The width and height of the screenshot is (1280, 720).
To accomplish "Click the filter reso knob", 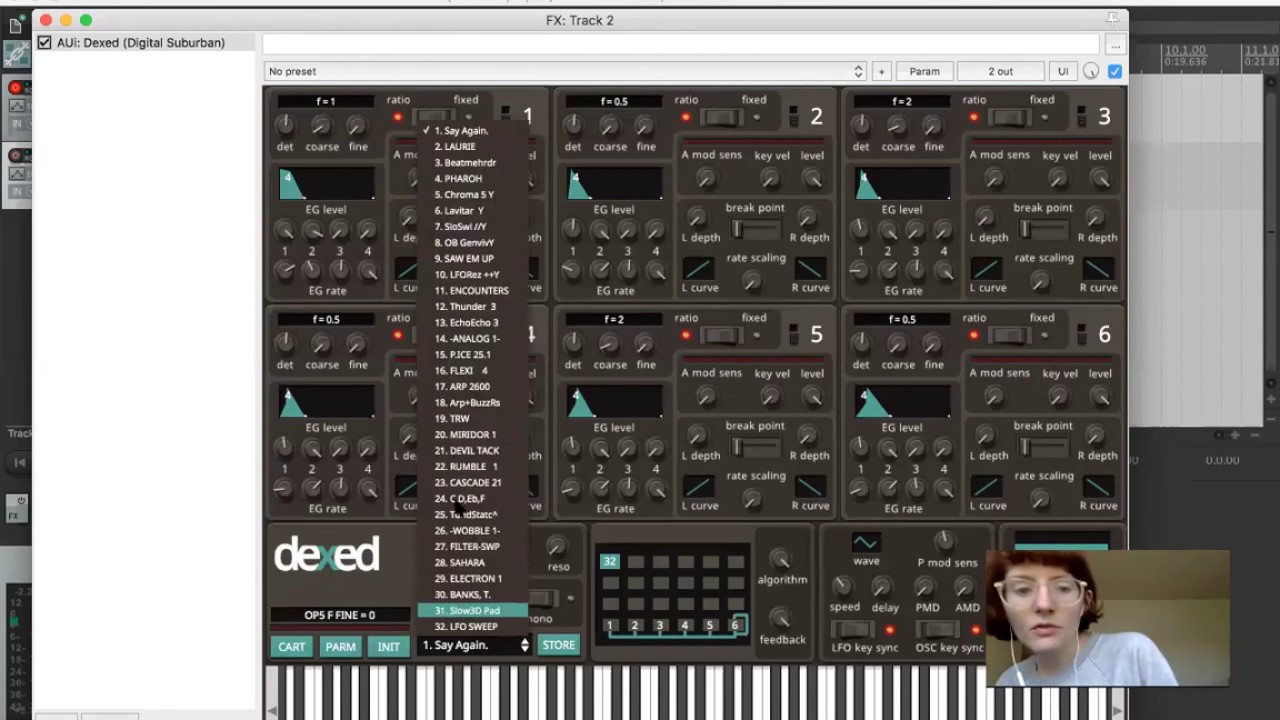I will pyautogui.click(x=557, y=546).
